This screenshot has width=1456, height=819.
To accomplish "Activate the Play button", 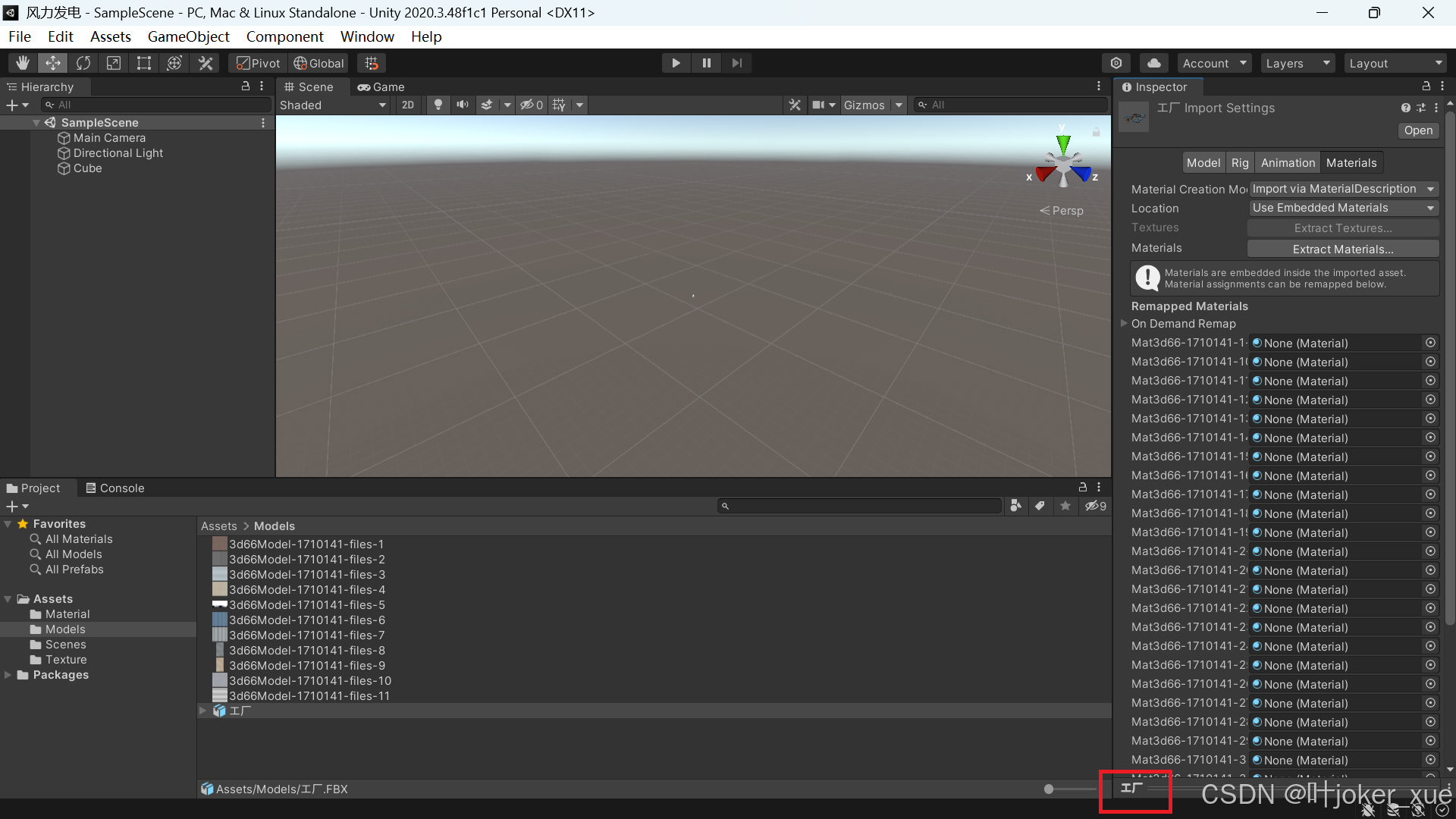I will [675, 62].
